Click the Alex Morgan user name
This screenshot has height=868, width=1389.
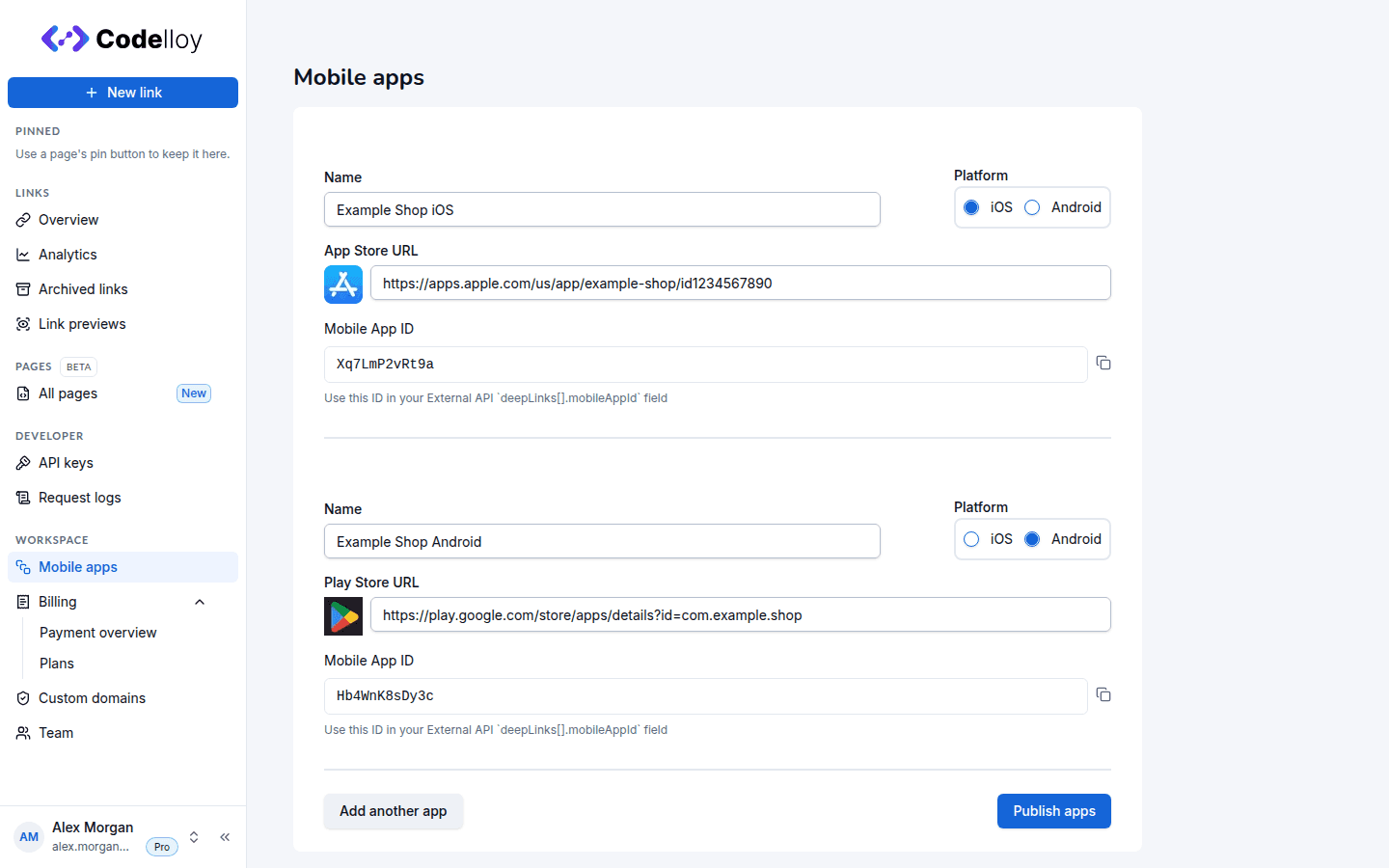(93, 827)
